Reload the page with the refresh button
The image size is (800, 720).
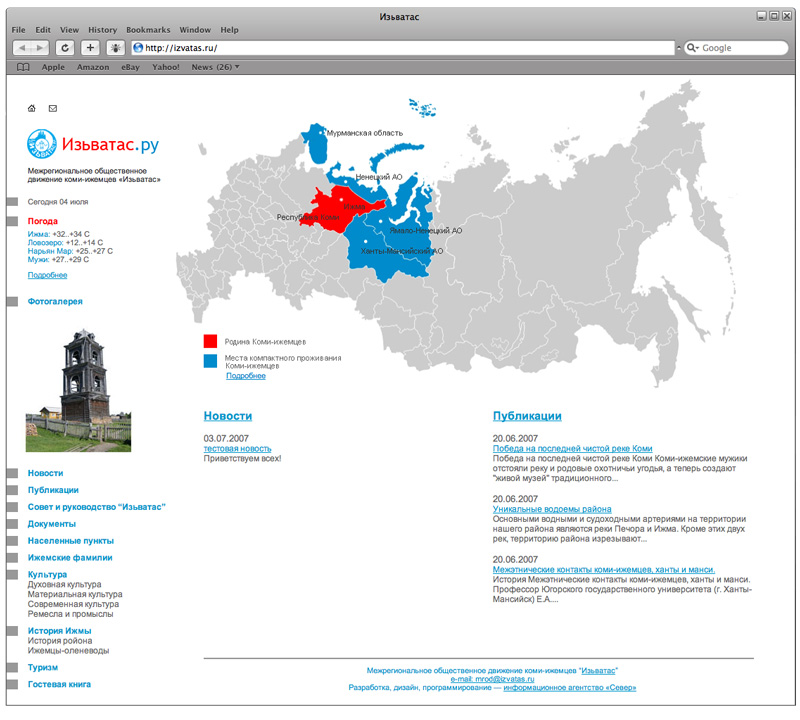65,48
